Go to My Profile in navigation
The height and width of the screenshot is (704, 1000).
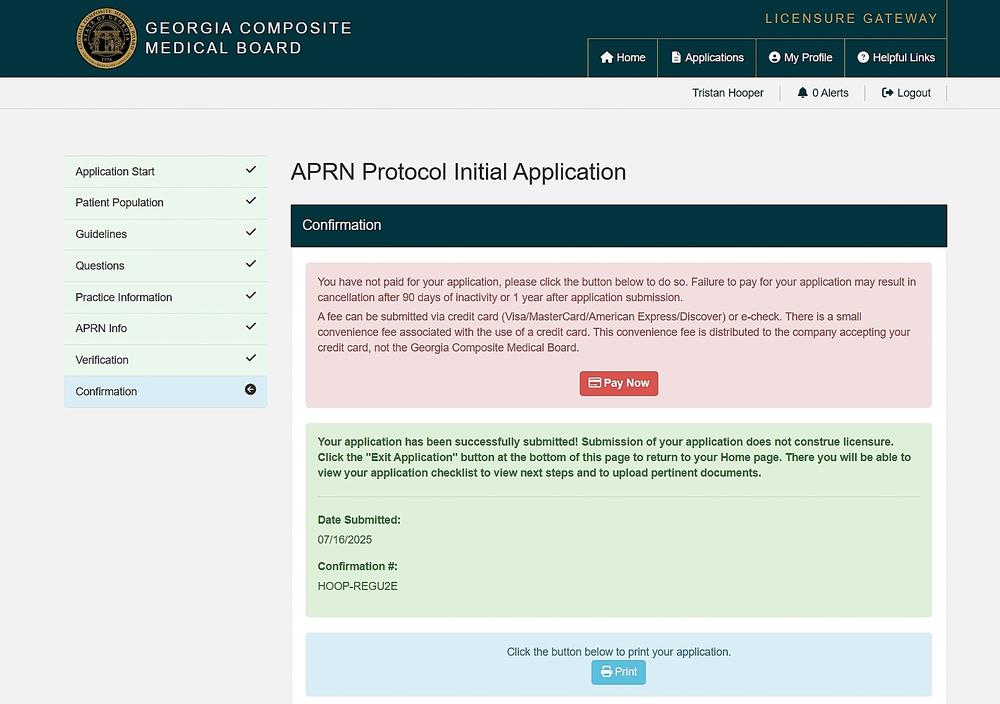800,58
